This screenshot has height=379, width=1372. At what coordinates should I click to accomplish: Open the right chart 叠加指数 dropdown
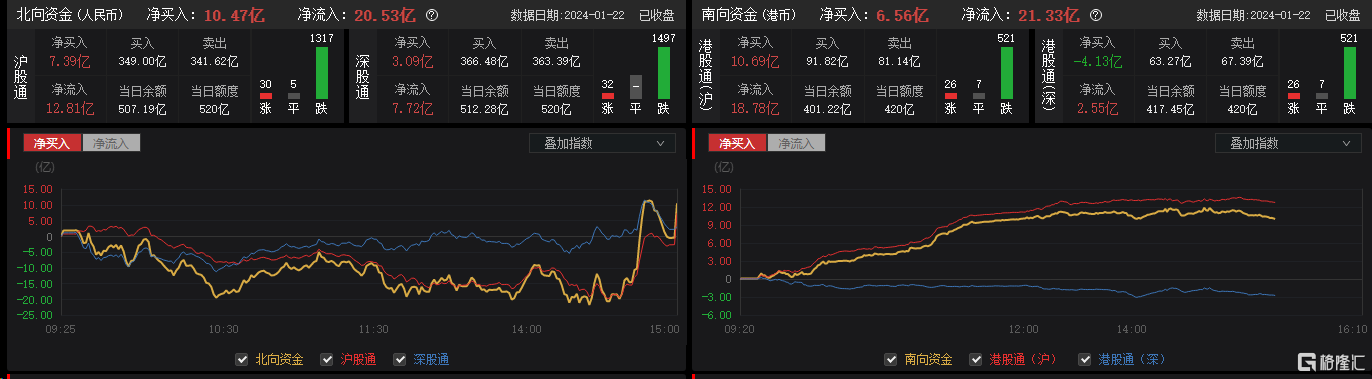(1288, 143)
